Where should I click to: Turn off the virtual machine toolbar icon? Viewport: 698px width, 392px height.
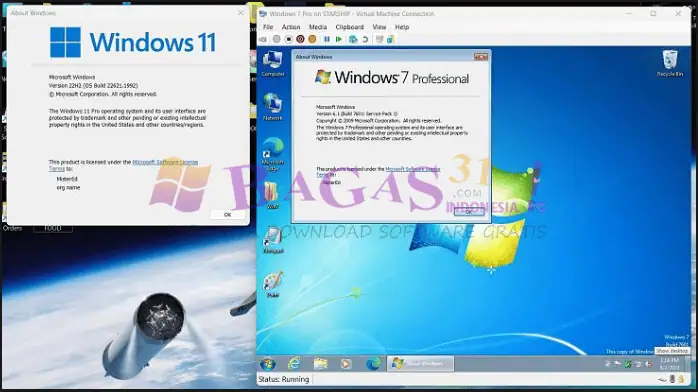(288, 40)
